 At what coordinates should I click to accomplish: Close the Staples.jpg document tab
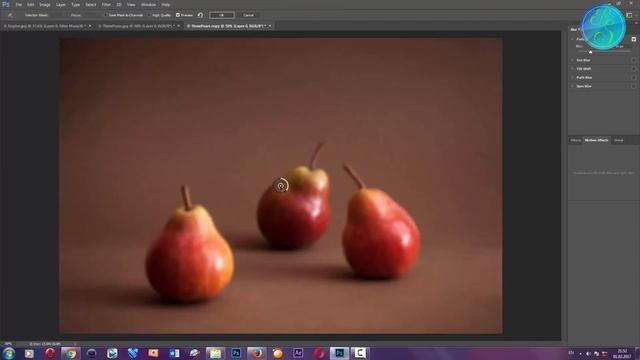tap(90, 26)
